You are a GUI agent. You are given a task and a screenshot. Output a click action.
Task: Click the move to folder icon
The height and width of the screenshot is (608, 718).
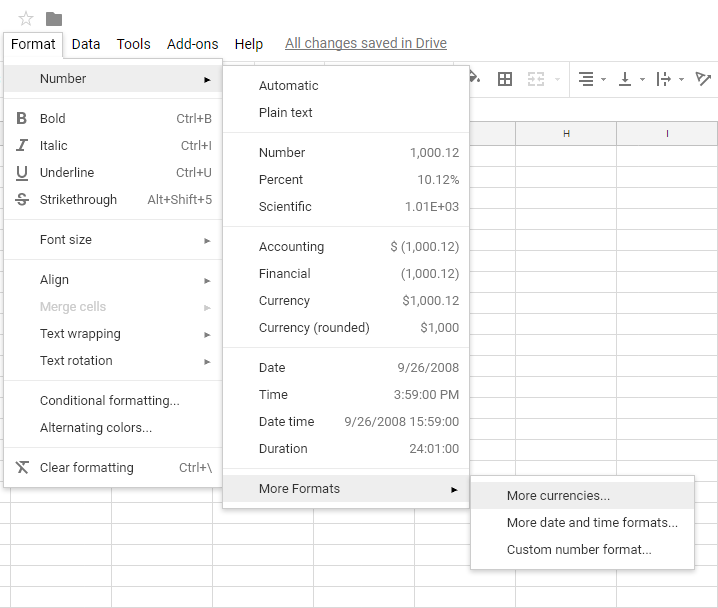point(54,19)
